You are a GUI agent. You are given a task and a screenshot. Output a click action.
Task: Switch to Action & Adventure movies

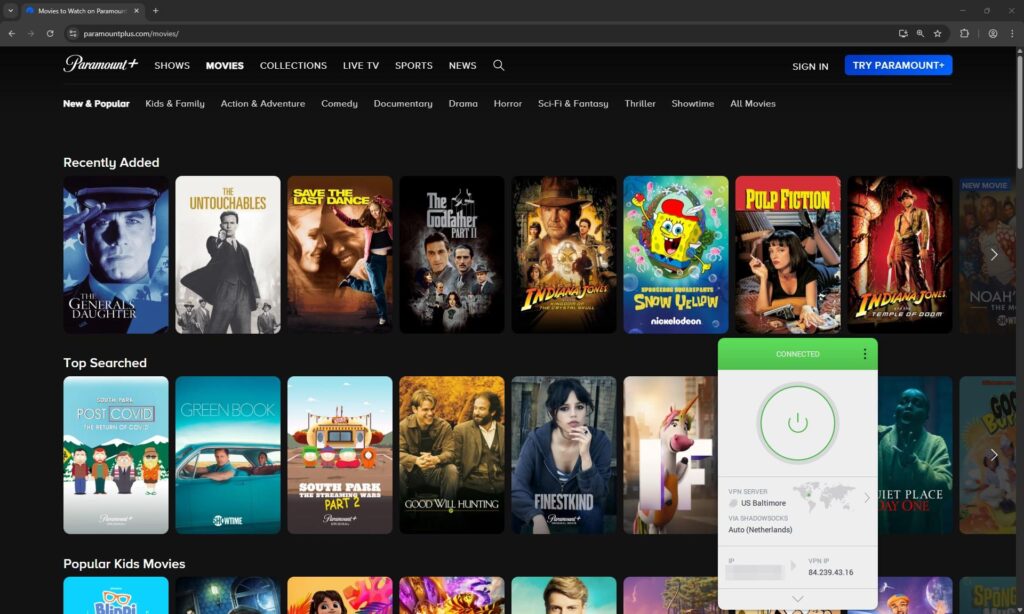263,103
